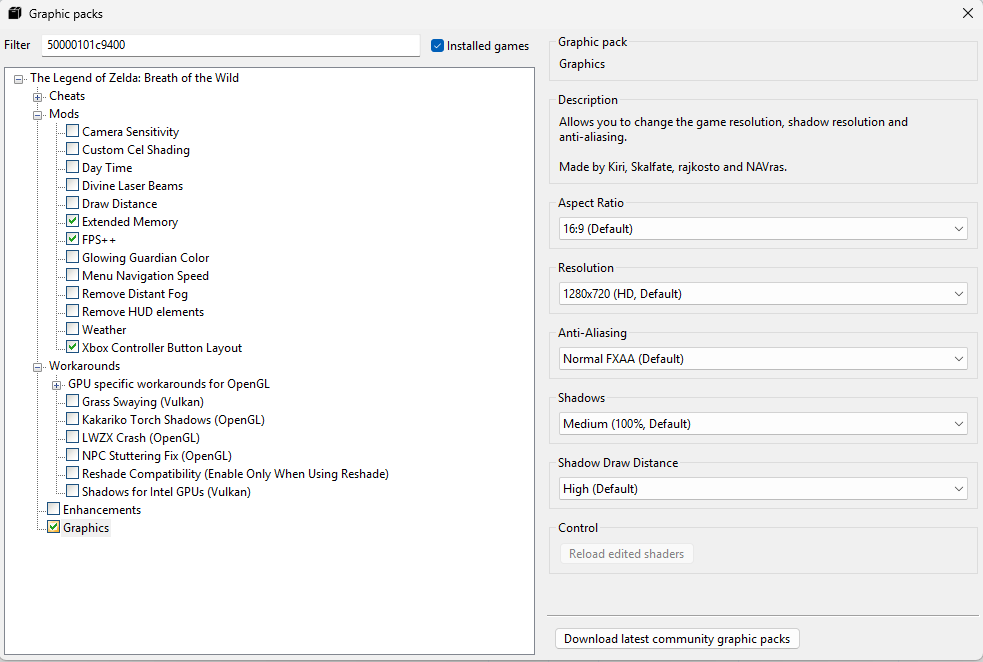Image resolution: width=983 pixels, height=662 pixels.
Task: Open the Shadow Draw Distance dropdown
Action: click(x=763, y=489)
